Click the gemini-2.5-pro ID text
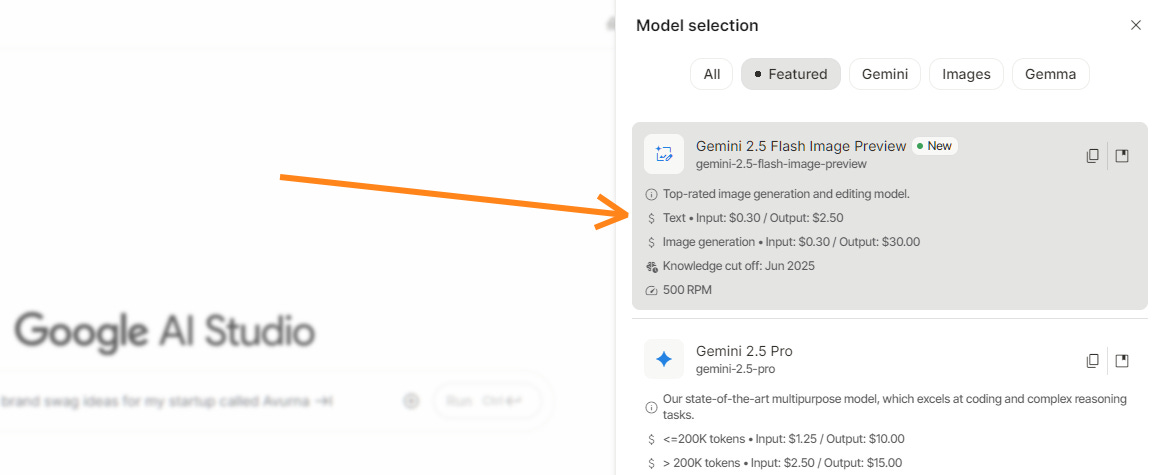Viewport: 1159px width, 475px height. pos(735,369)
